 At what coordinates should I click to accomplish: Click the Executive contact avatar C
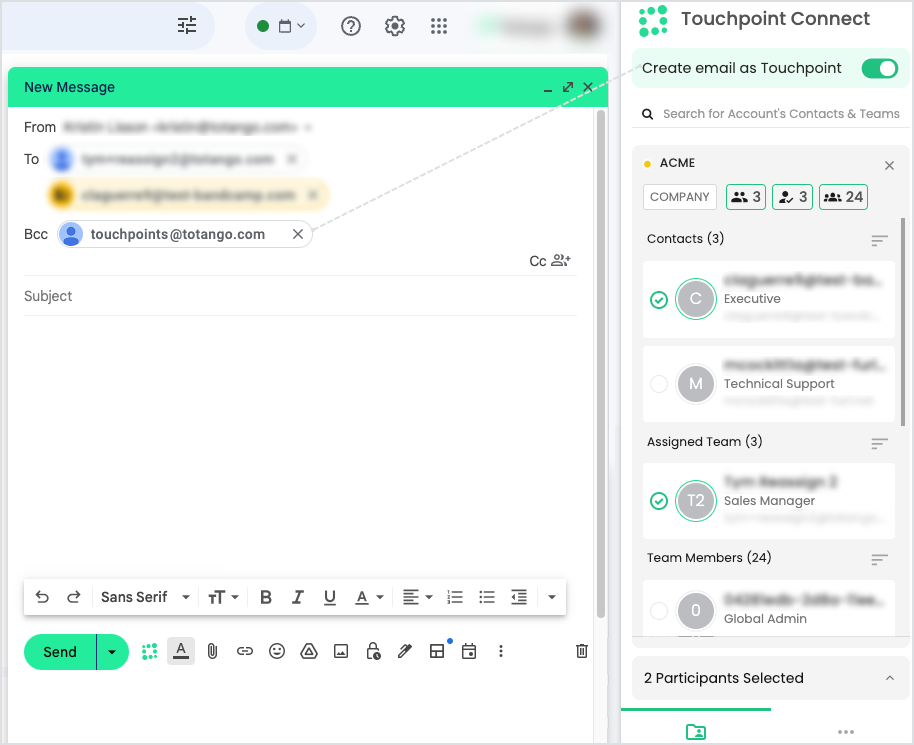tap(695, 299)
